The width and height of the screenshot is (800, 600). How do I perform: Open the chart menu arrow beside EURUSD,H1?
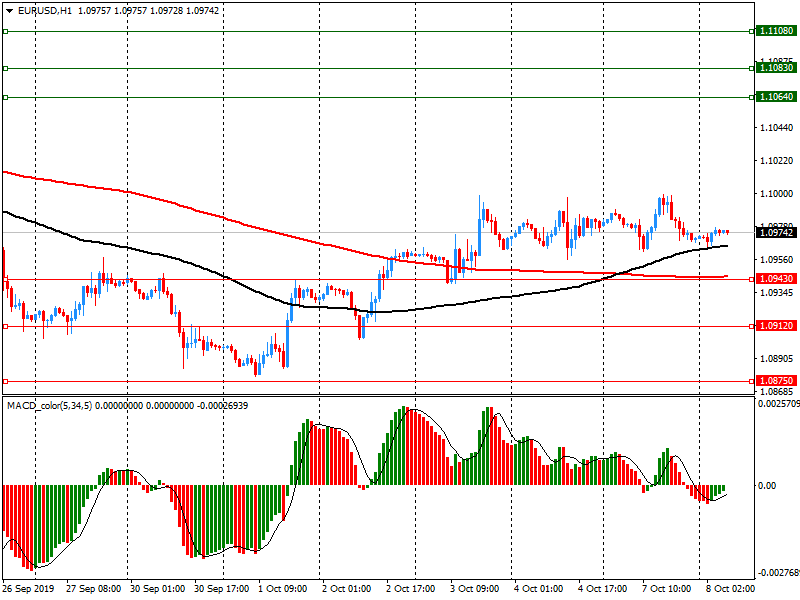9,9
